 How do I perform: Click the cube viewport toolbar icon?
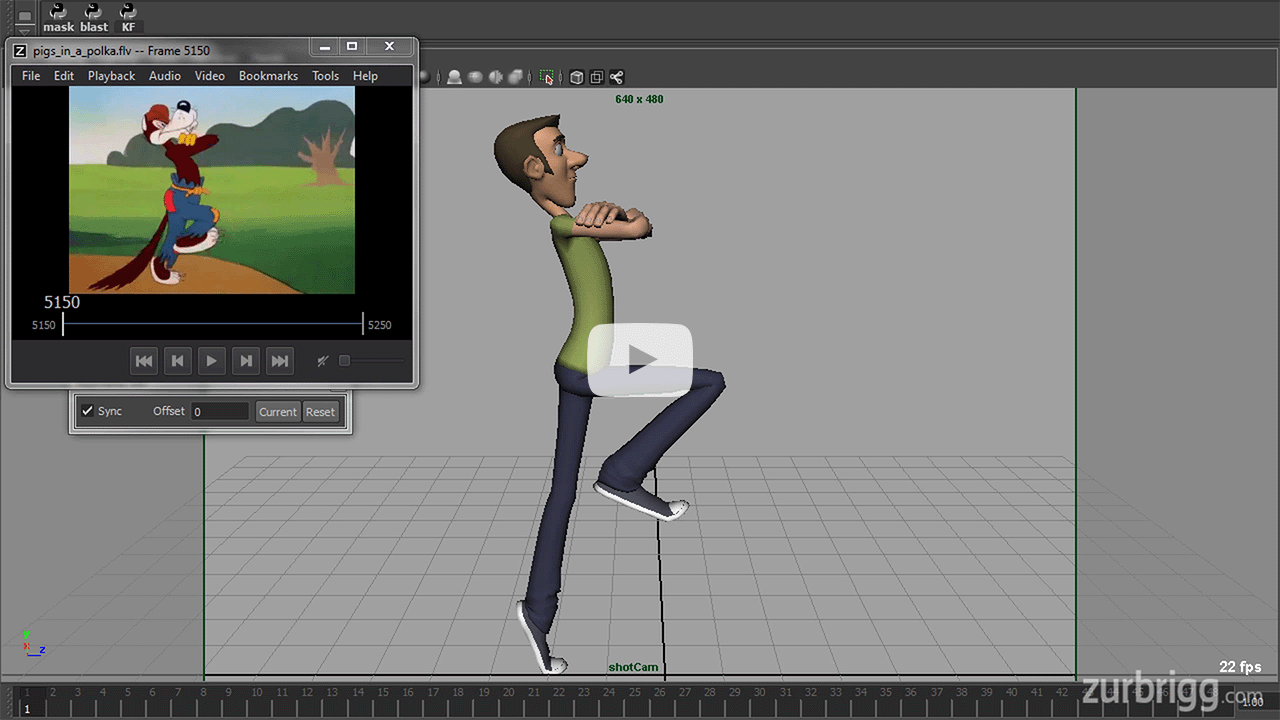(x=576, y=77)
